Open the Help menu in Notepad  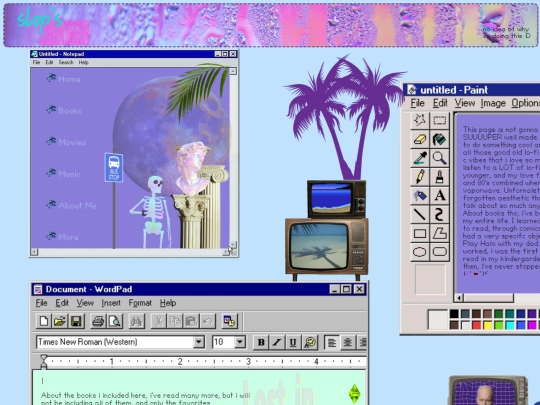[x=83, y=62]
